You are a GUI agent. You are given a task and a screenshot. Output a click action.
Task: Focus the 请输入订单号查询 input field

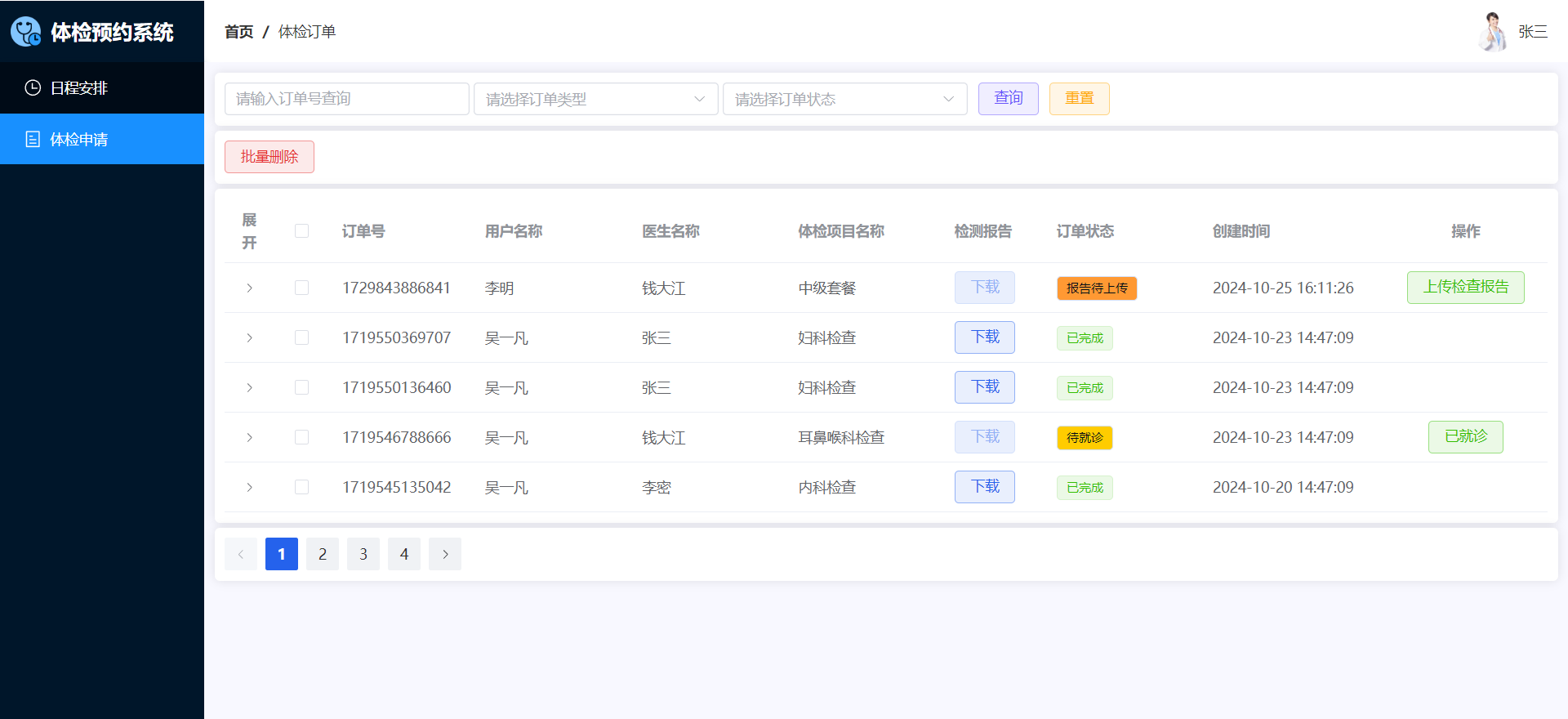[346, 99]
